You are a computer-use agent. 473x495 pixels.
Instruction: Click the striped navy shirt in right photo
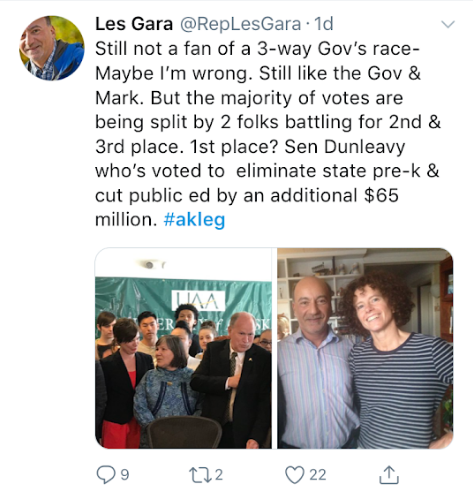click(401, 392)
